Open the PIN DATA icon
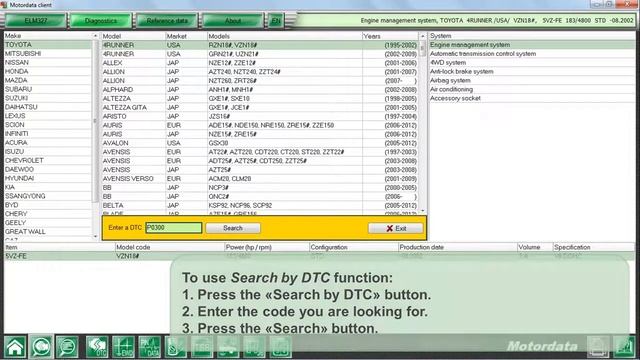 pyautogui.click(x=150, y=347)
